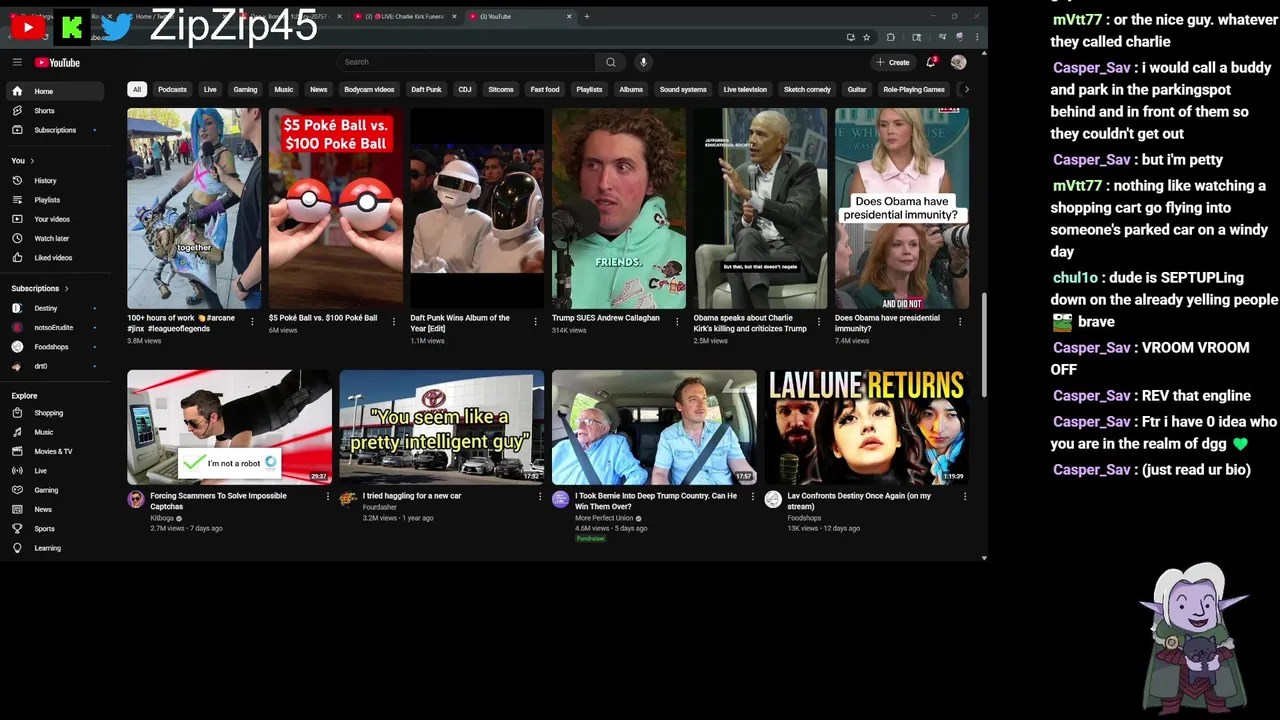Open Learning under Explore
Screen dimensions: 1280x720
[x=56, y=548]
